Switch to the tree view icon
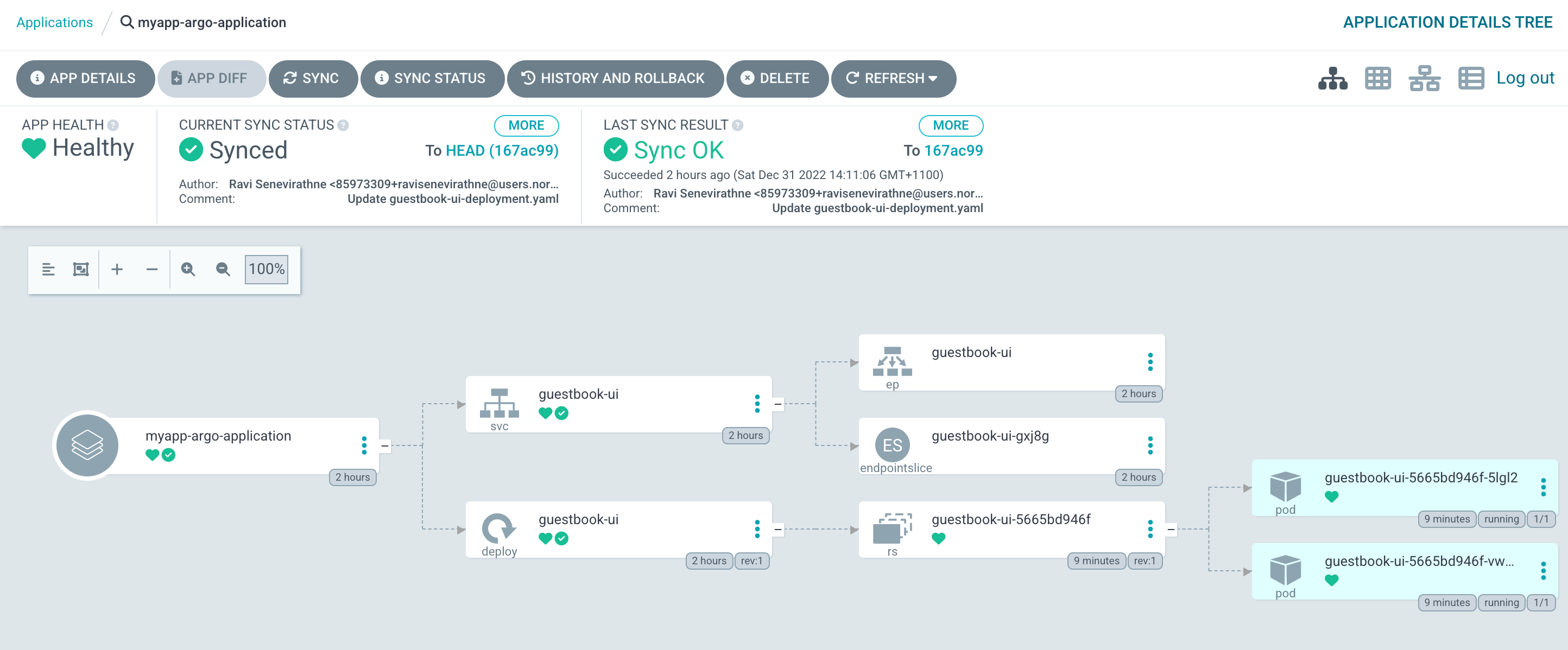This screenshot has width=1568, height=650. pos(1332,79)
